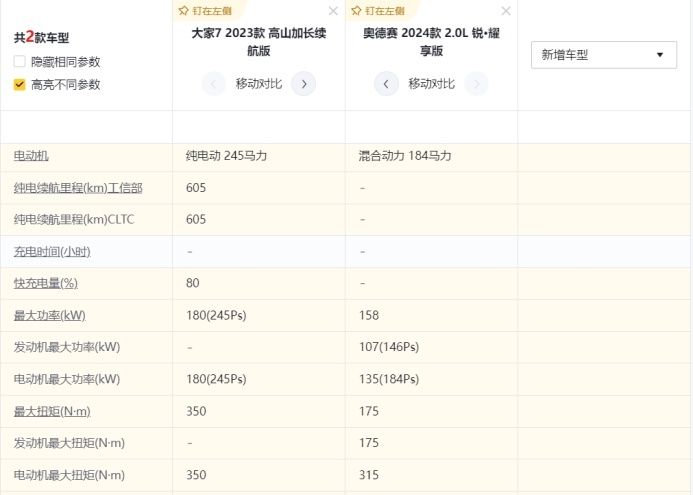693x495 pixels.
Task: Click 605 in the CLTC range row
Action: coord(196,219)
